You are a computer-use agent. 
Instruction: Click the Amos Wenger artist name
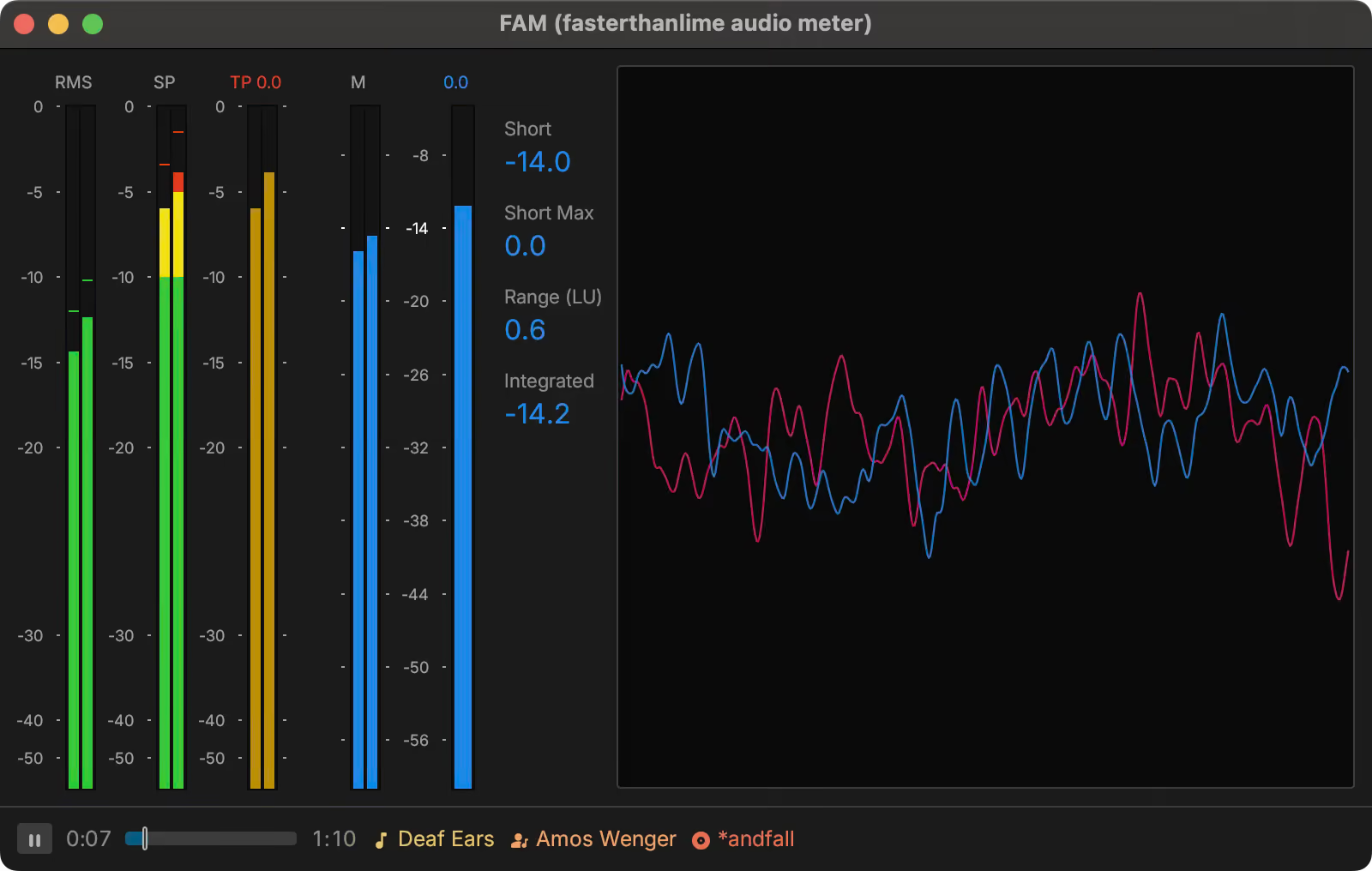[x=605, y=838]
